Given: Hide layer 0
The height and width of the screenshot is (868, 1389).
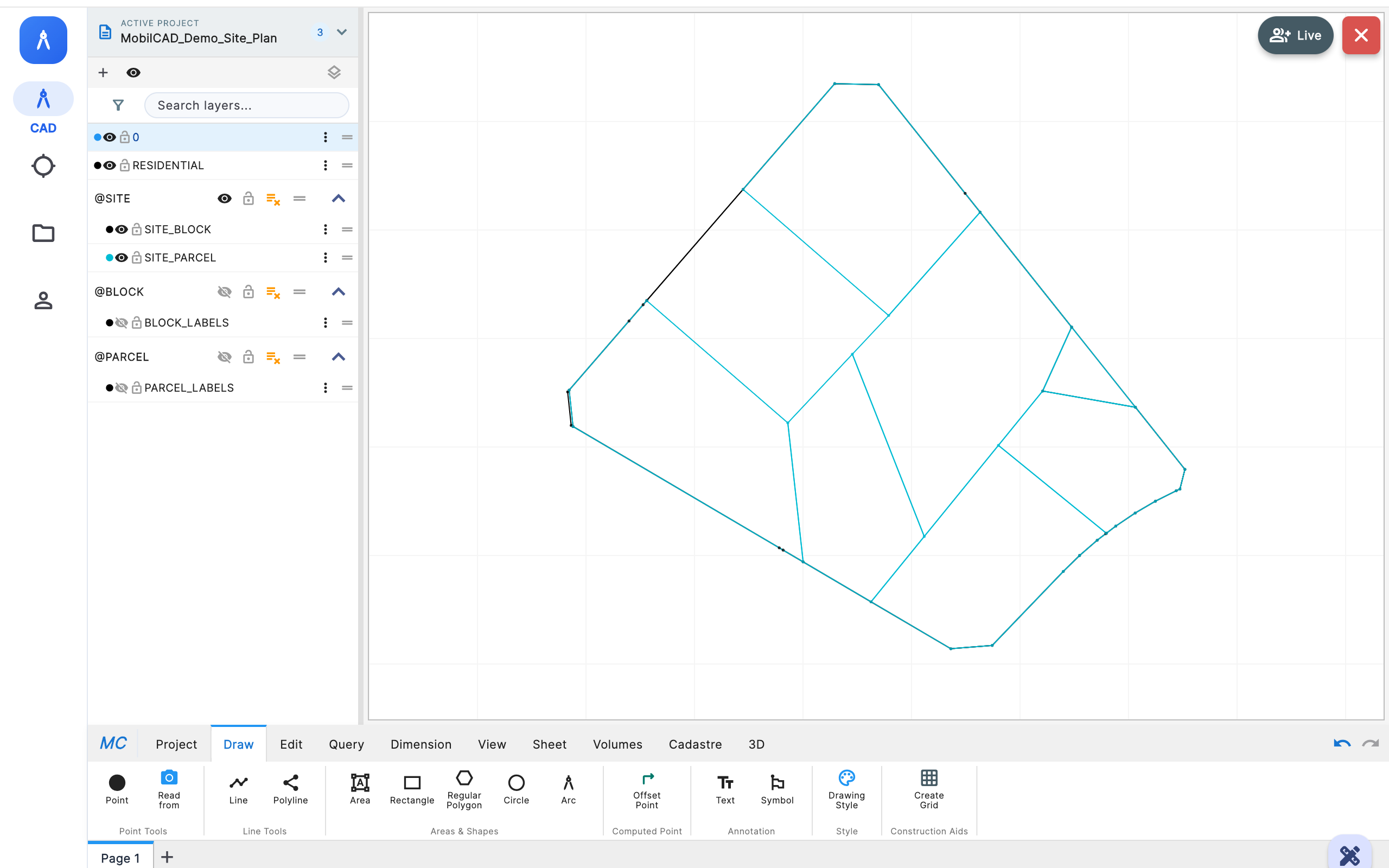Looking at the screenshot, I should pyautogui.click(x=110, y=137).
